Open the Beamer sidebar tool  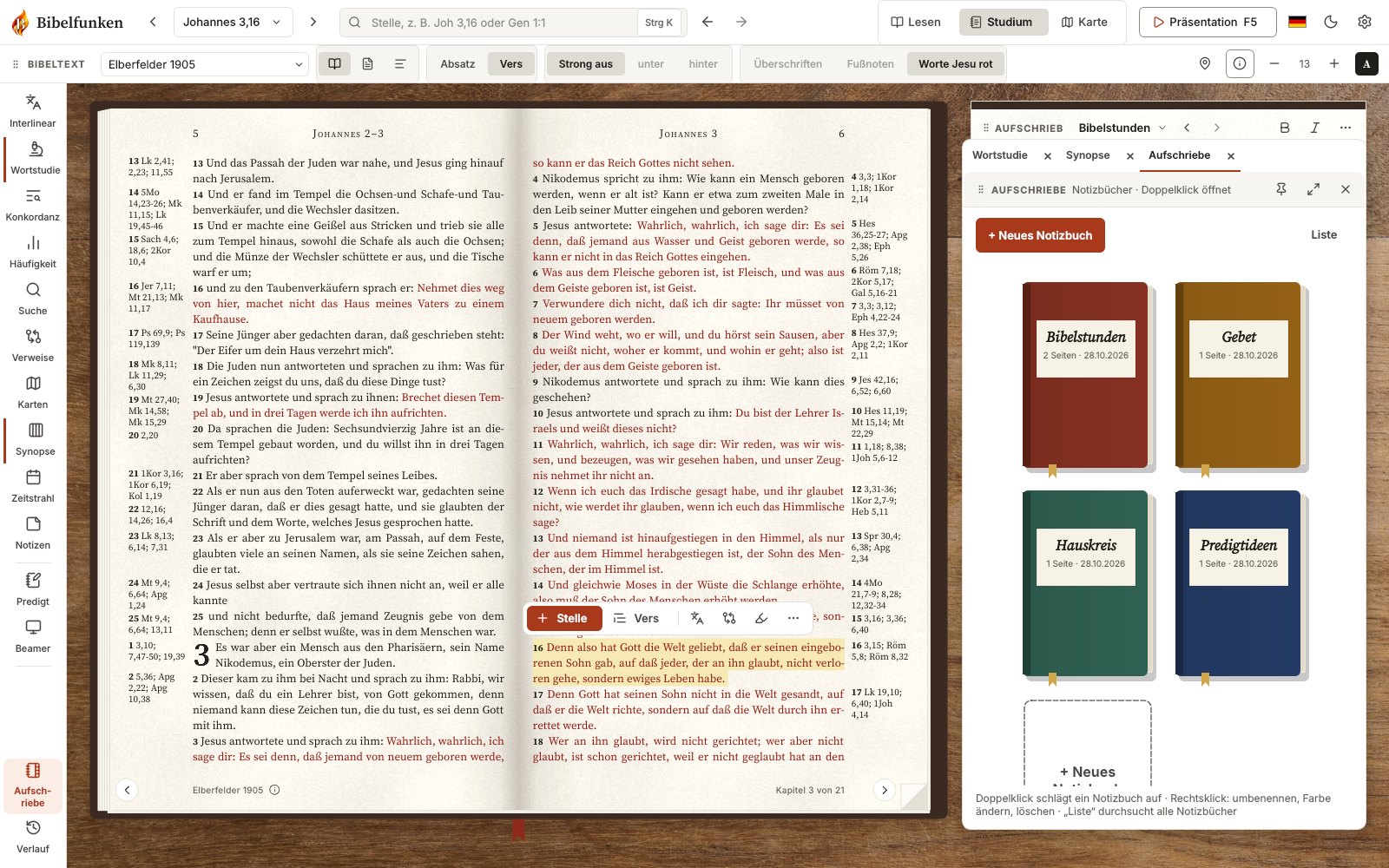(33, 636)
